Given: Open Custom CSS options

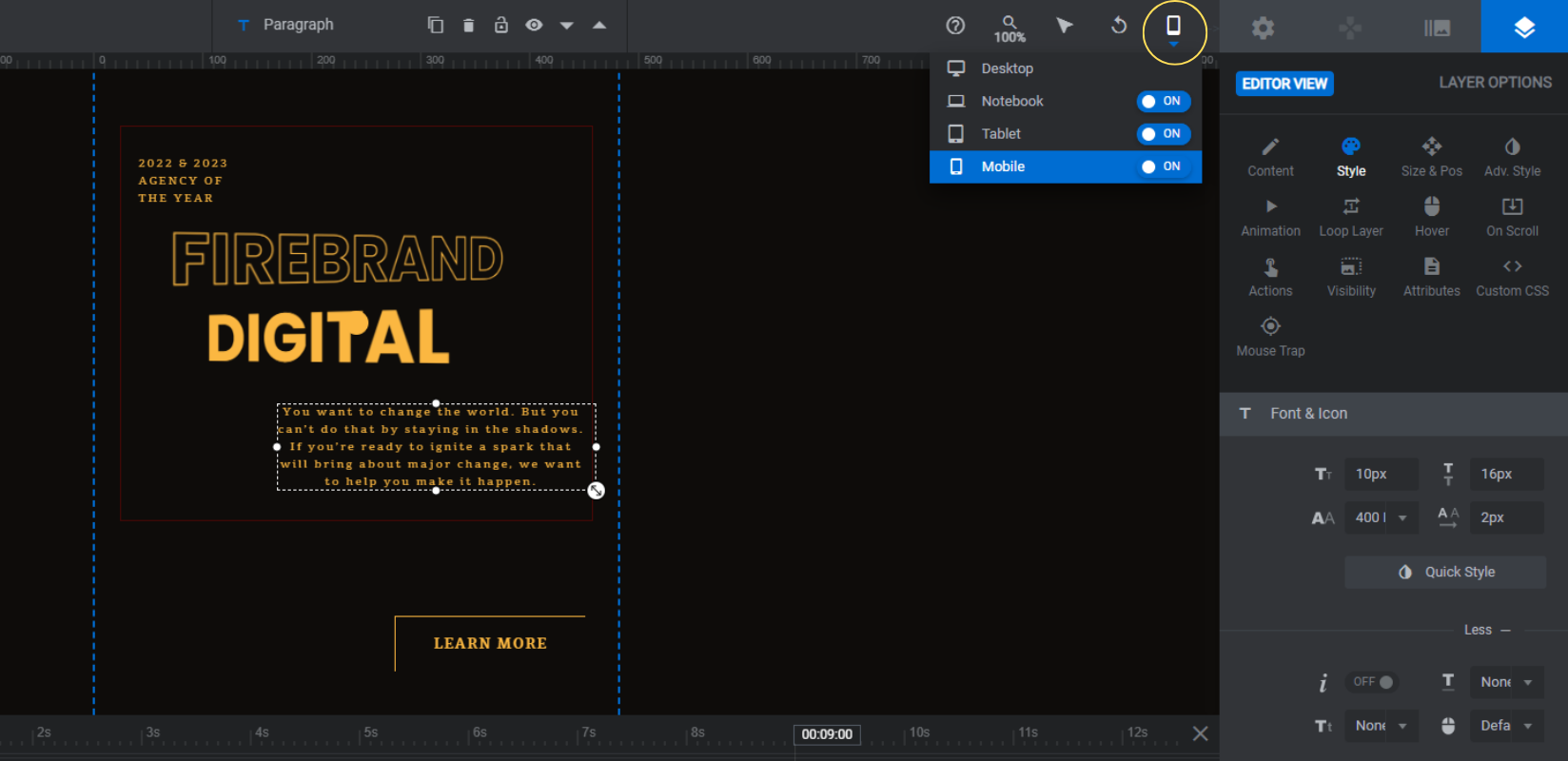Looking at the screenshot, I should (1512, 278).
